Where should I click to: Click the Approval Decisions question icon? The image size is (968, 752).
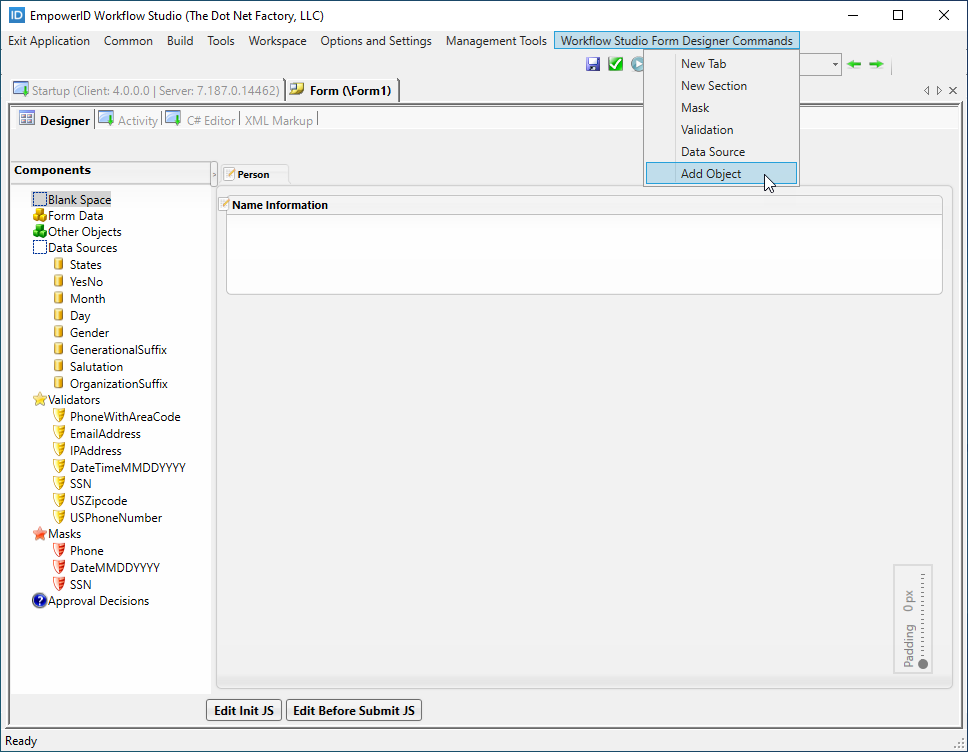[38, 601]
